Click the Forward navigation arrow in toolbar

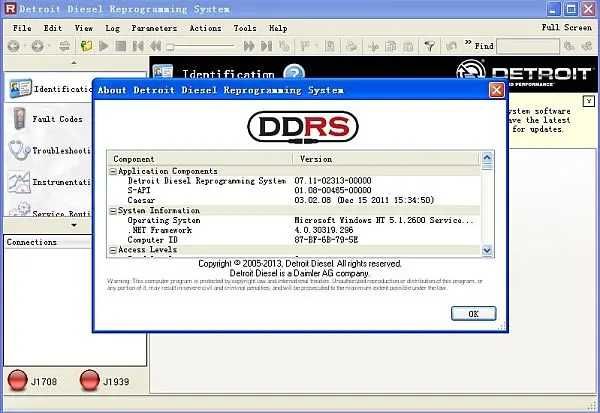38,46
